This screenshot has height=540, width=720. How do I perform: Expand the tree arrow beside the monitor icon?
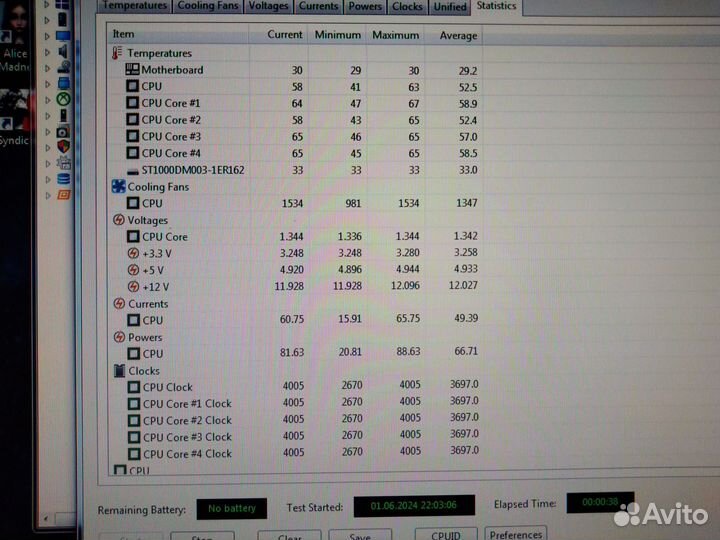(49, 35)
